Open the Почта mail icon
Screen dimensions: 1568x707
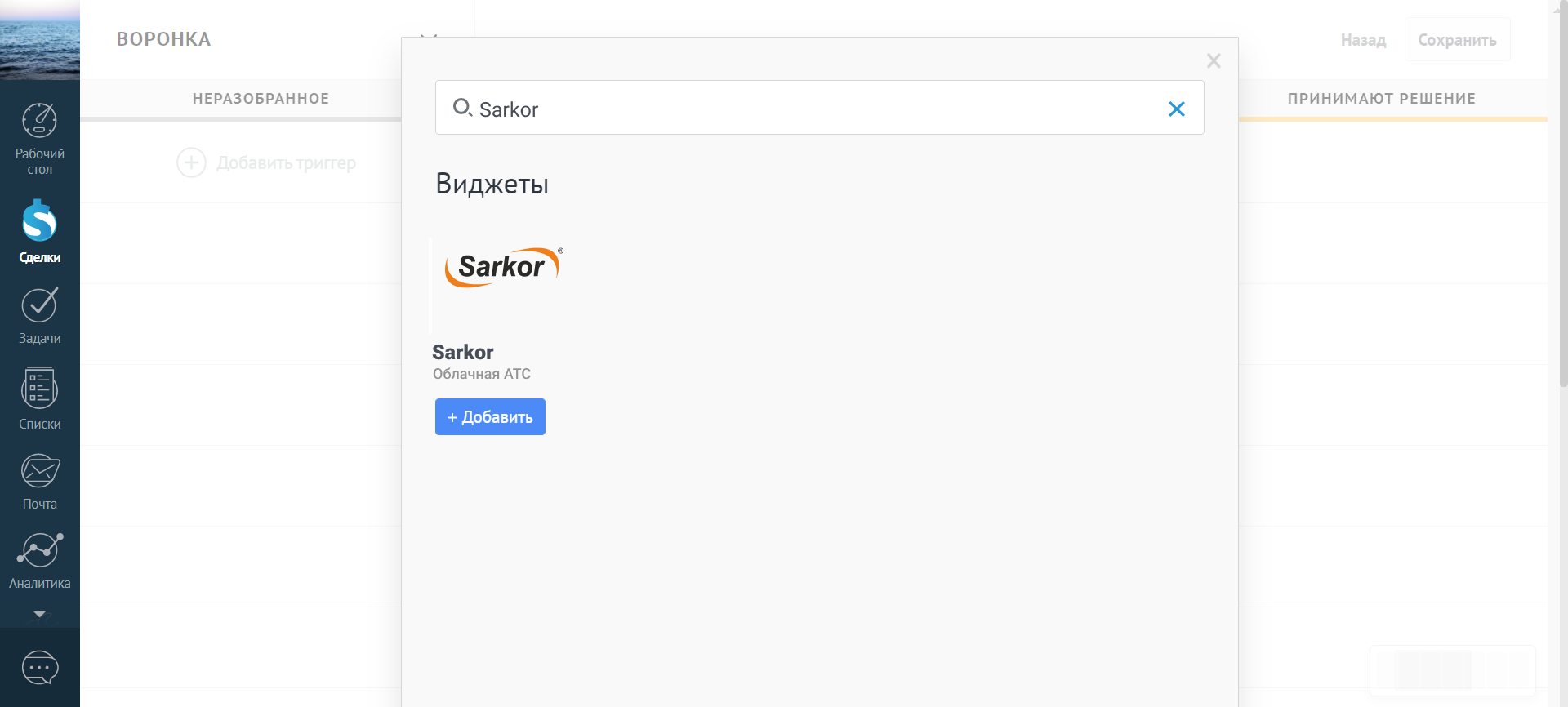(x=39, y=482)
